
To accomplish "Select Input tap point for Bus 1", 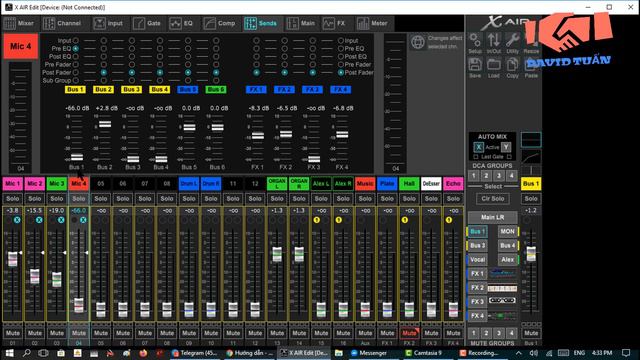I will pos(76,40).
